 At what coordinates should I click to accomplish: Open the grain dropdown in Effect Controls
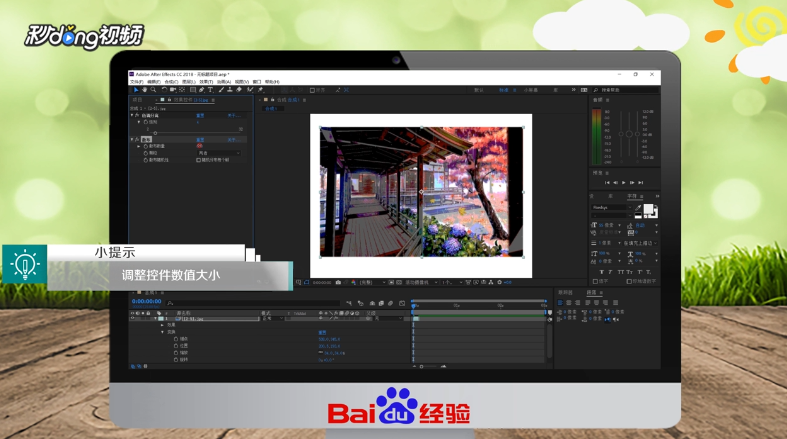click(218, 153)
